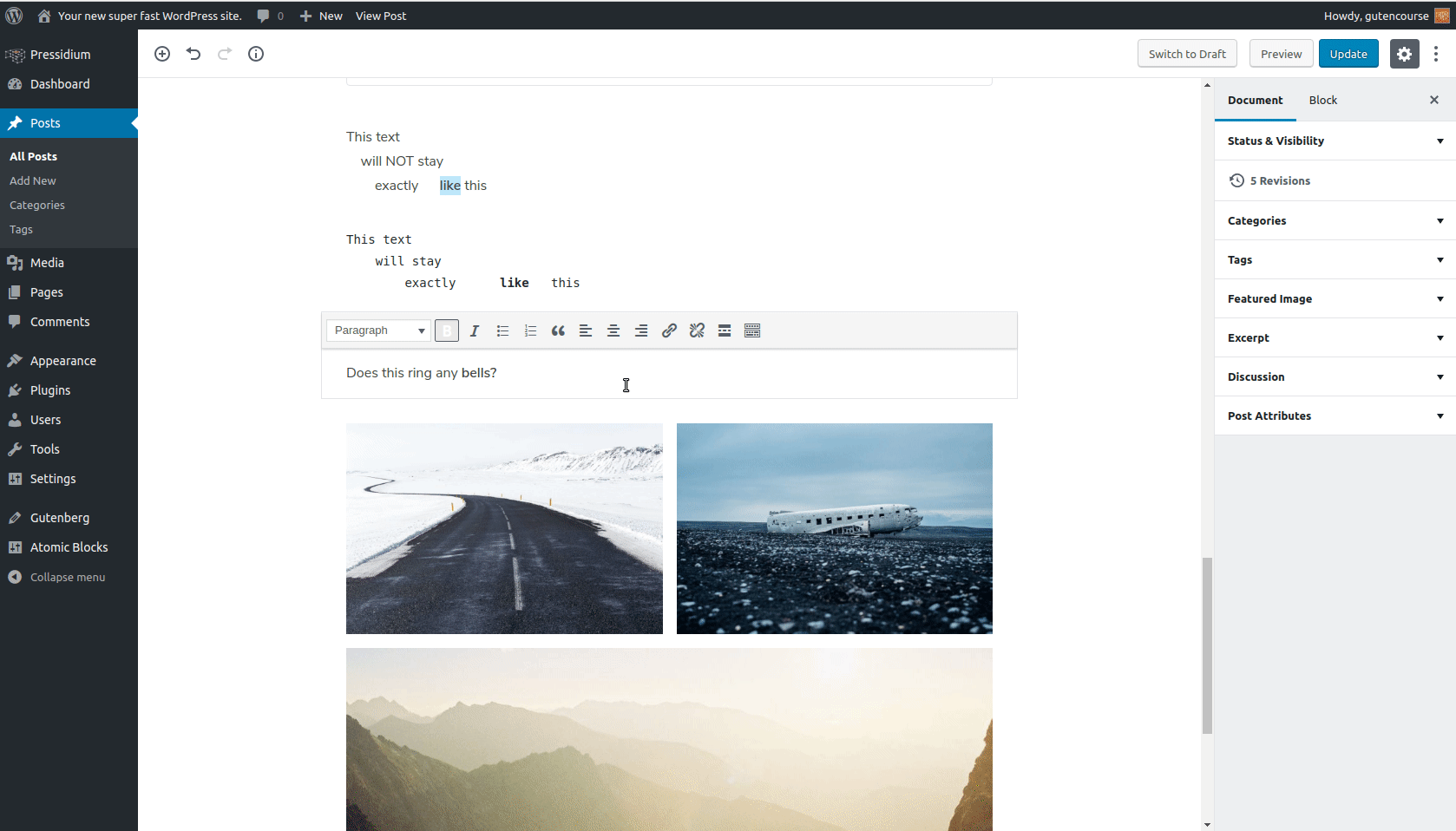Expand the Tags sidebar panel
Image resolution: width=1456 pixels, height=831 pixels.
tap(1335, 259)
